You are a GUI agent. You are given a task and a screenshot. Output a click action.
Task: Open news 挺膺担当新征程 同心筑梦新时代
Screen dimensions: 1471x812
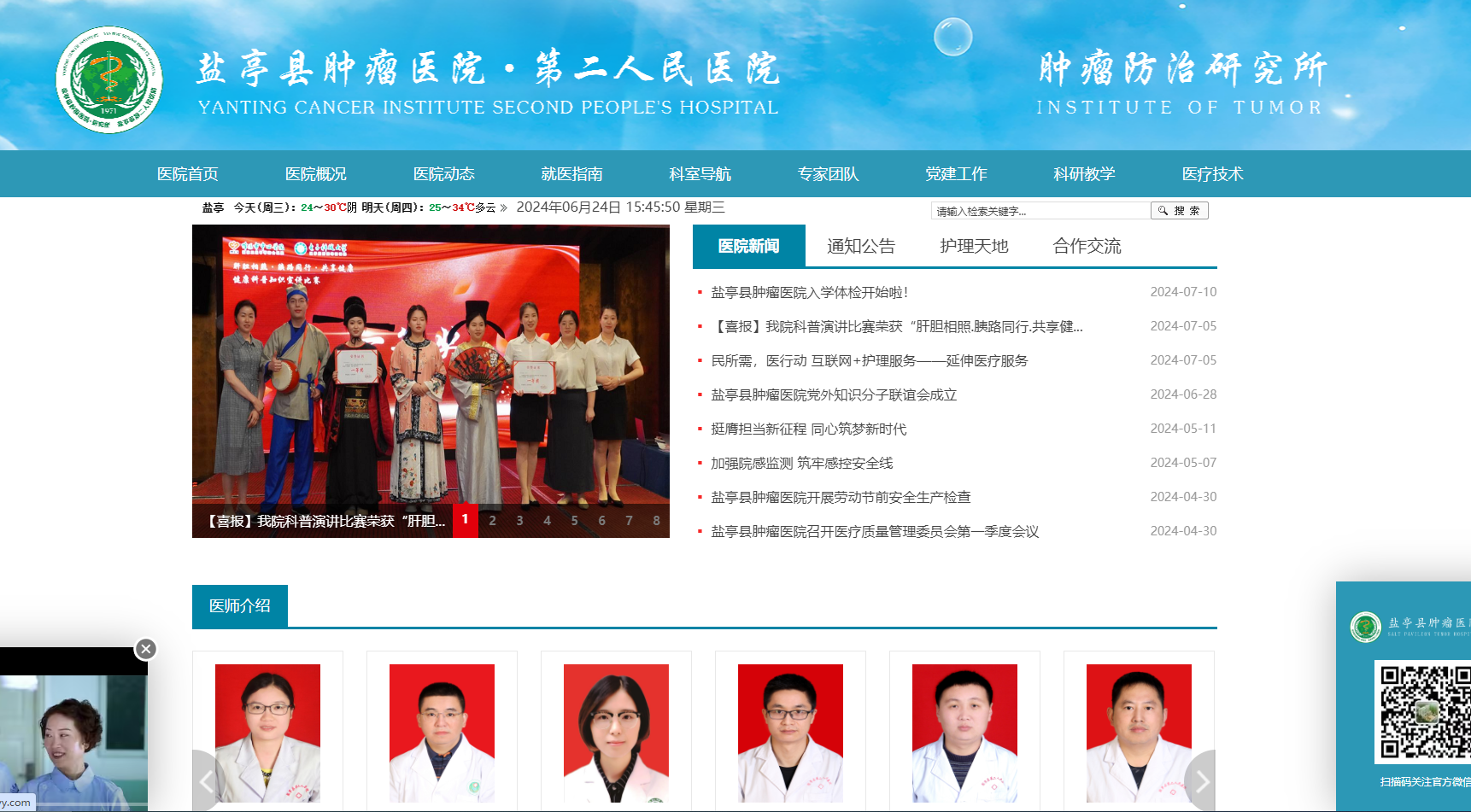point(809,429)
